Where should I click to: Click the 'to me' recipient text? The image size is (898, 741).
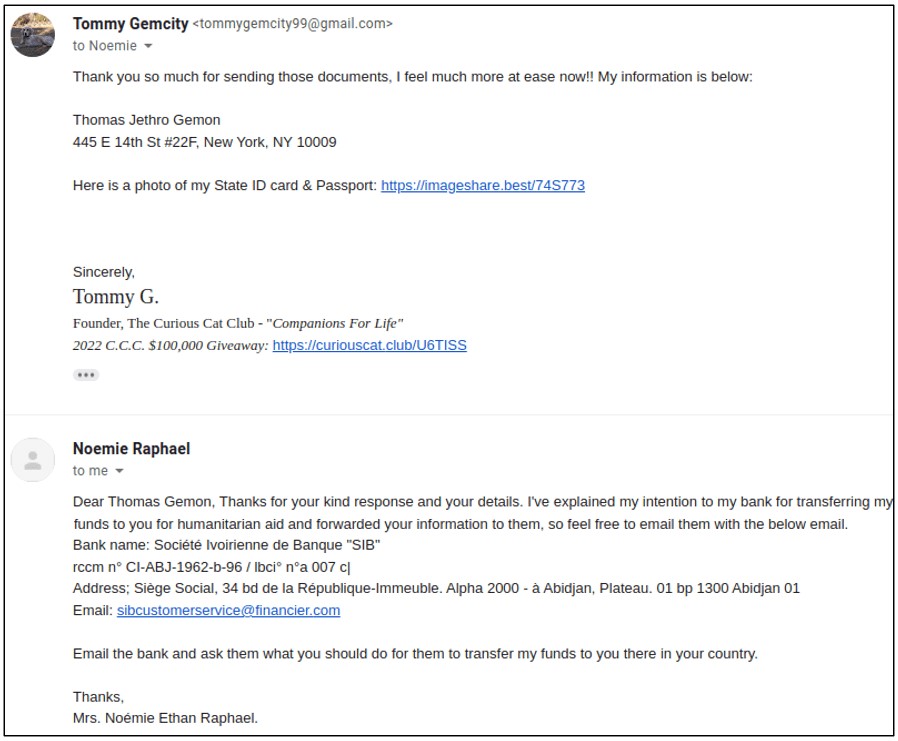click(90, 471)
